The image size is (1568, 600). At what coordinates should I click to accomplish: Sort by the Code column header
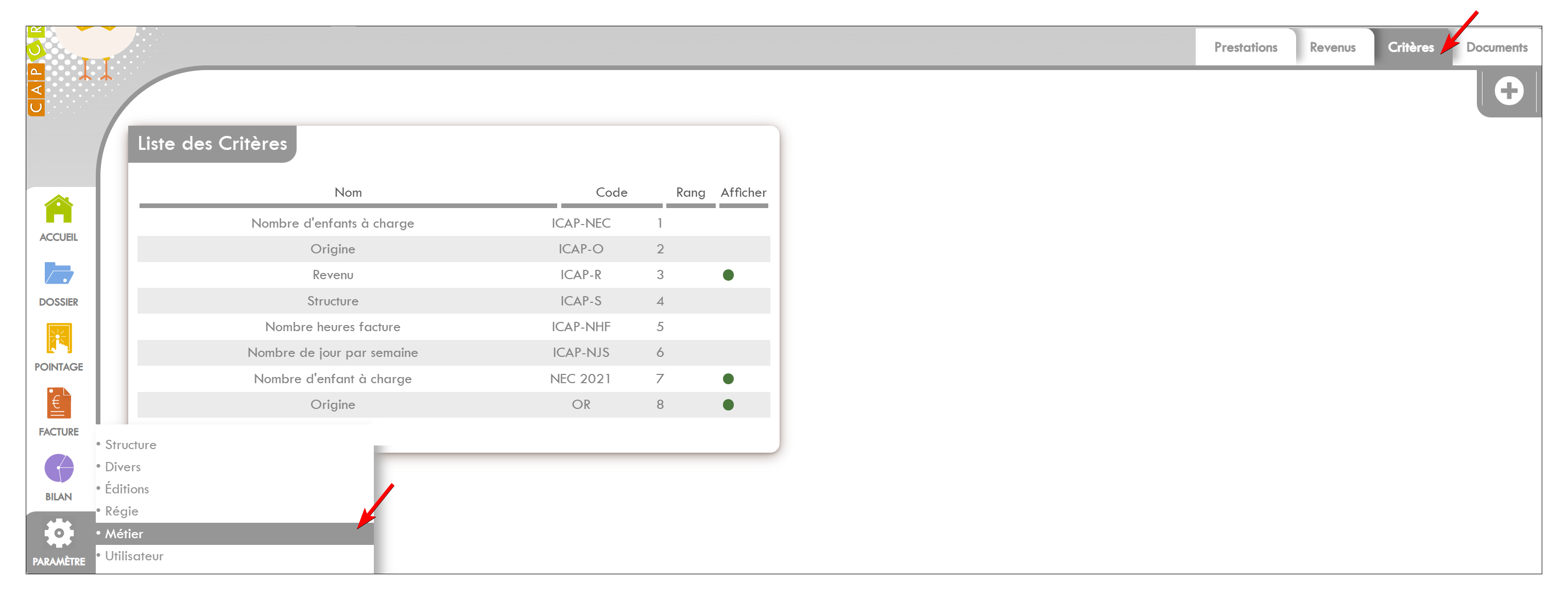point(611,192)
